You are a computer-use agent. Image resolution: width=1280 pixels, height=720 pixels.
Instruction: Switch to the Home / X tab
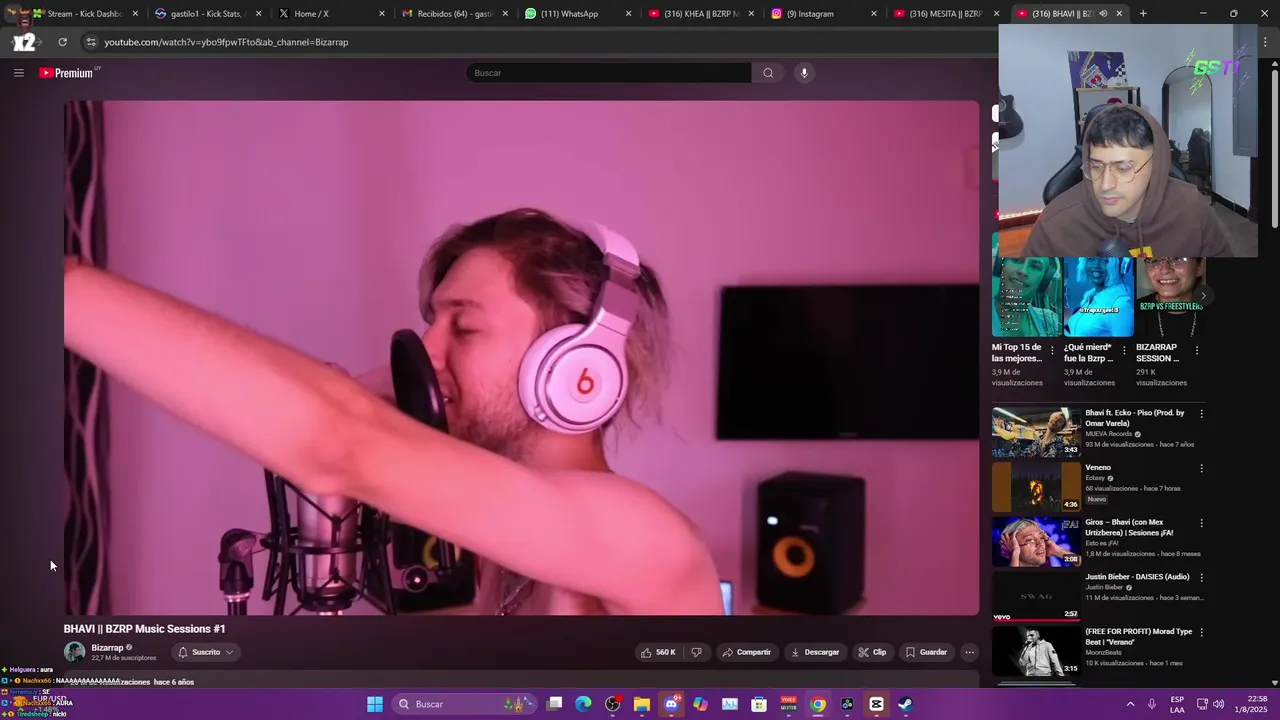click(x=331, y=14)
